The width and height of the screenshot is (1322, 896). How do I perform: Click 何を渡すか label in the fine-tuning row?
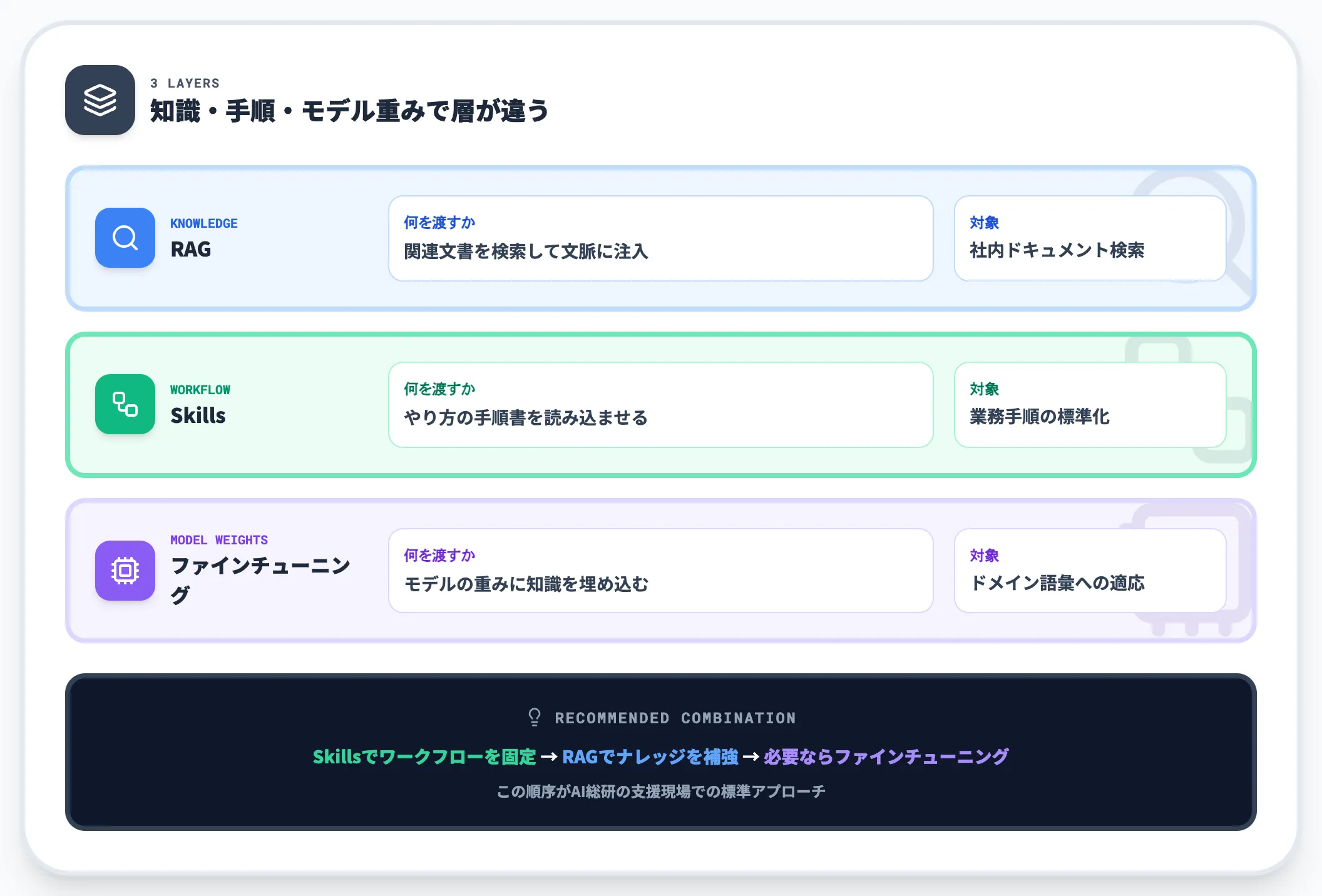(x=439, y=555)
